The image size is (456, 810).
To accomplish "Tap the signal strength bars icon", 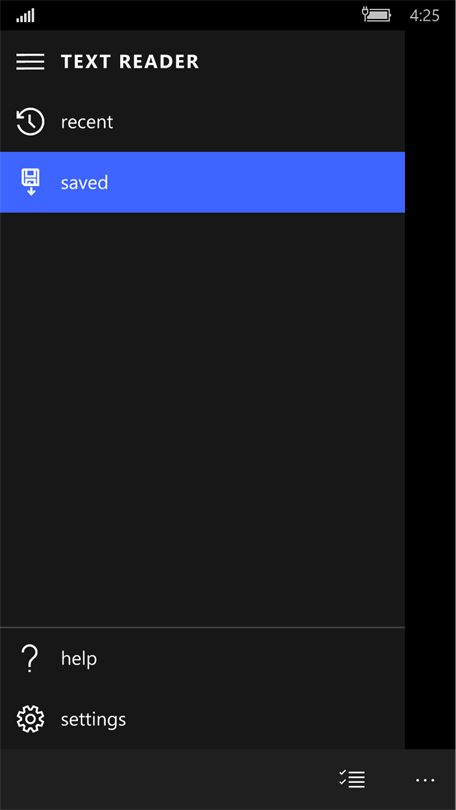I will (25, 16).
